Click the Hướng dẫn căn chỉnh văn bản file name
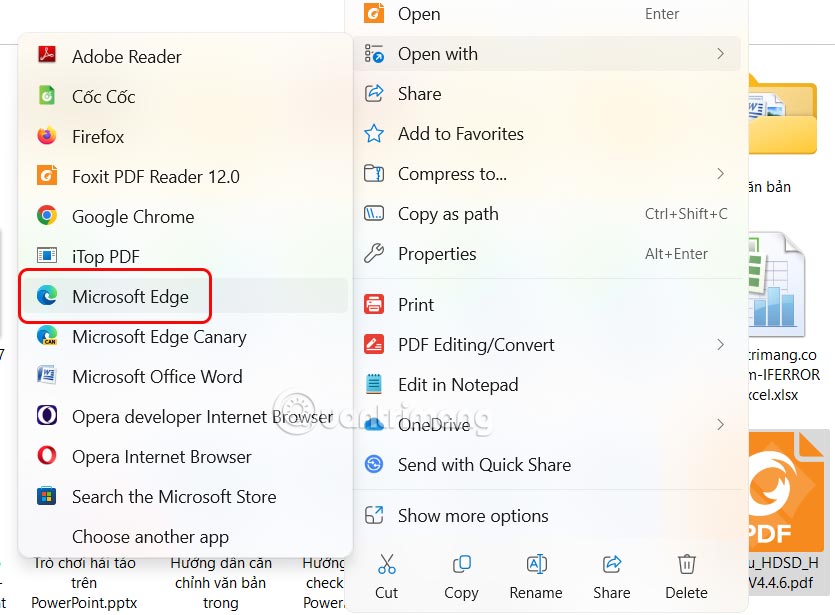Screen dimensions: 835x615 point(220,583)
